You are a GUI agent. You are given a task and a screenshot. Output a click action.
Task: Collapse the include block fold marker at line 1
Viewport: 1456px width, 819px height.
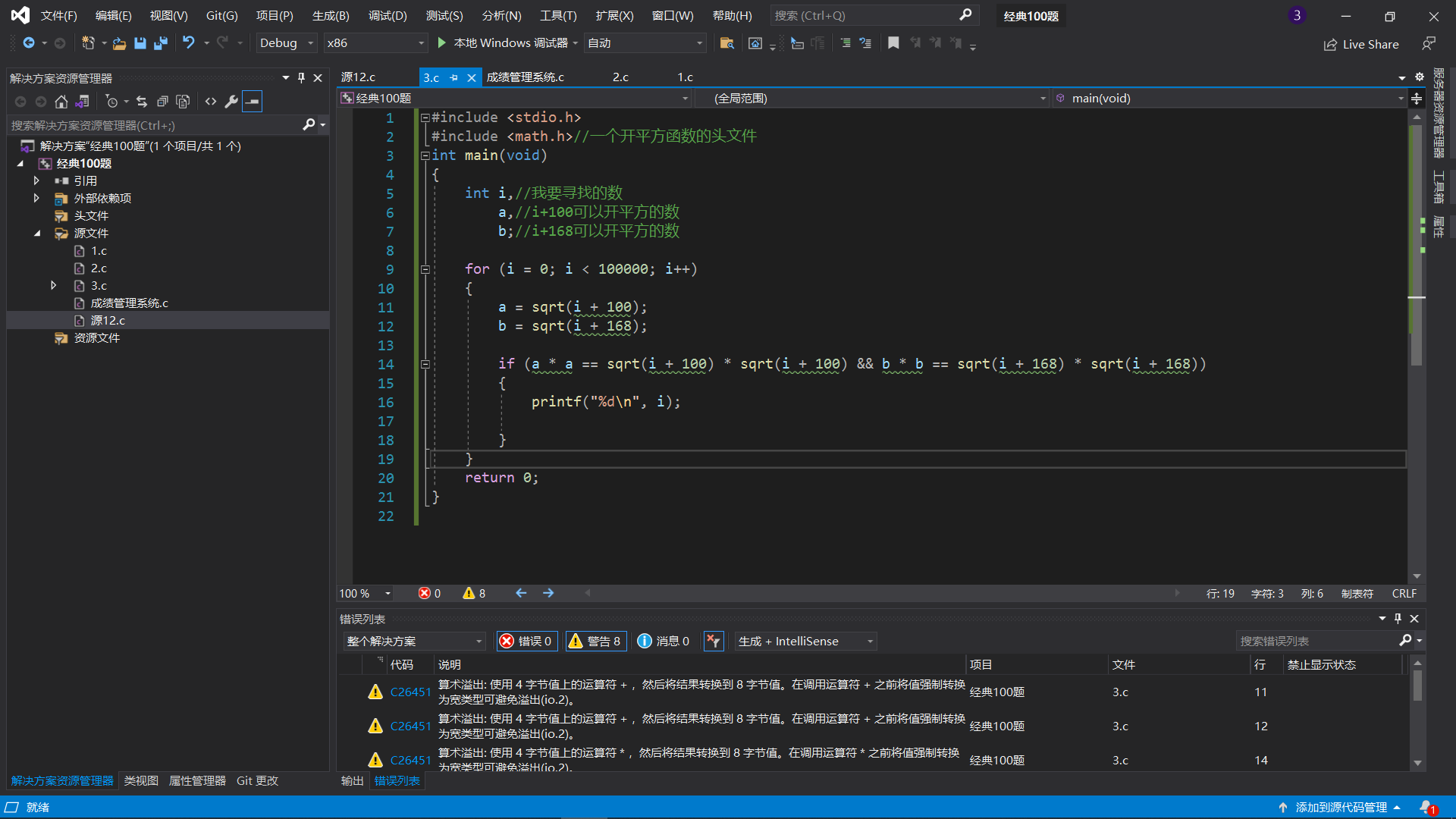coord(425,118)
